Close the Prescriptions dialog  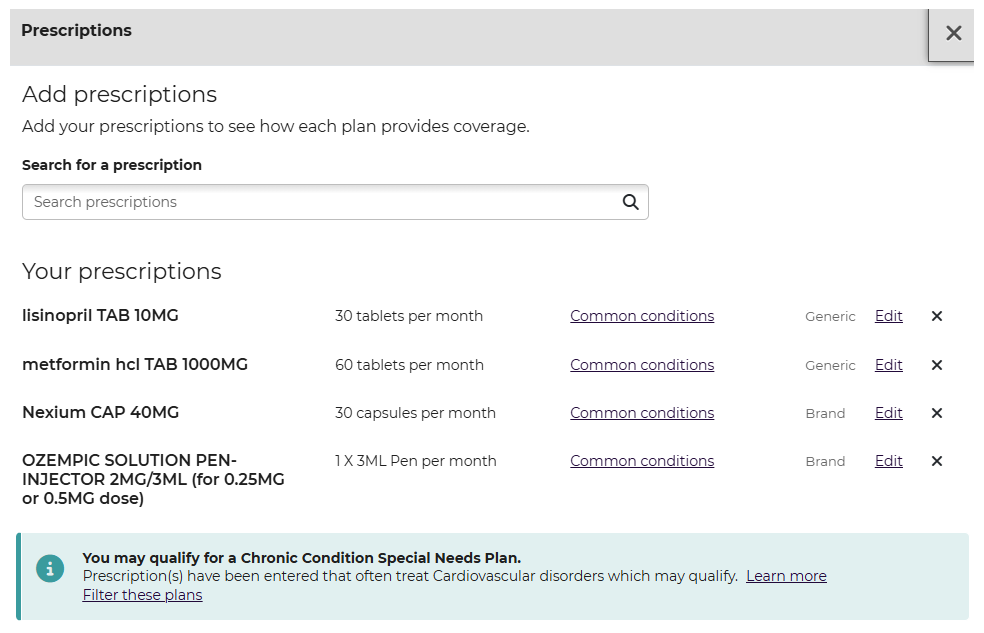click(x=953, y=34)
